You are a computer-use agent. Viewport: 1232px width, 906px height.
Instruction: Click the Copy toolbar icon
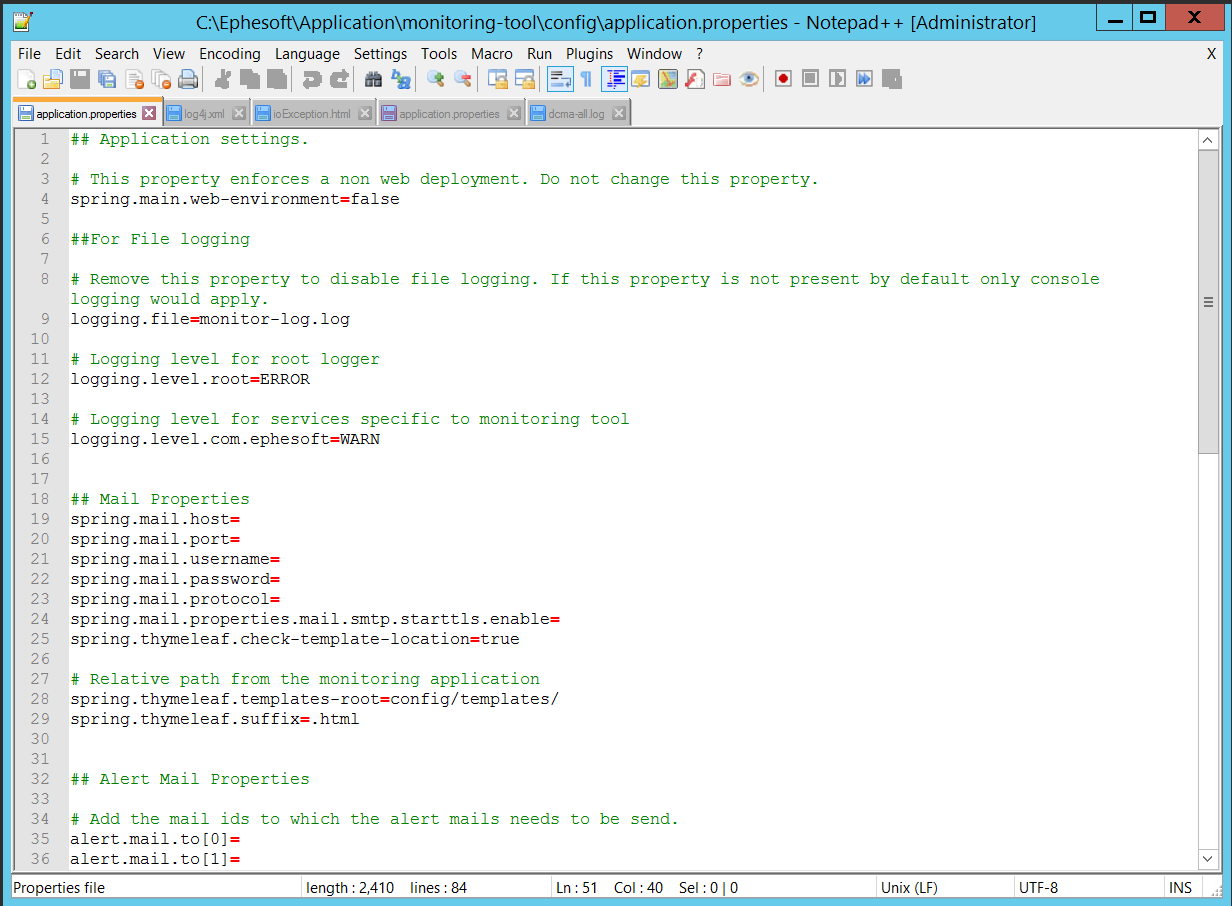tap(250, 79)
